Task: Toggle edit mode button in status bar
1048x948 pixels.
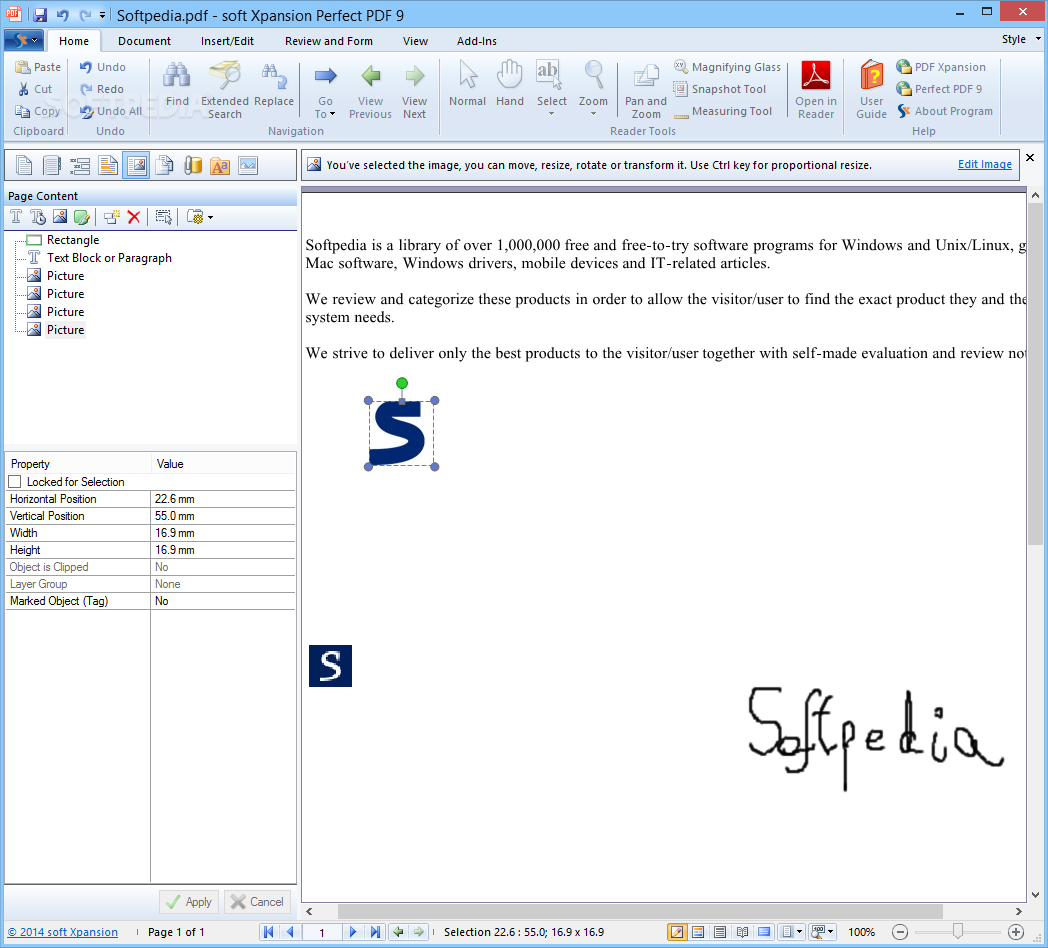Action: (x=676, y=931)
